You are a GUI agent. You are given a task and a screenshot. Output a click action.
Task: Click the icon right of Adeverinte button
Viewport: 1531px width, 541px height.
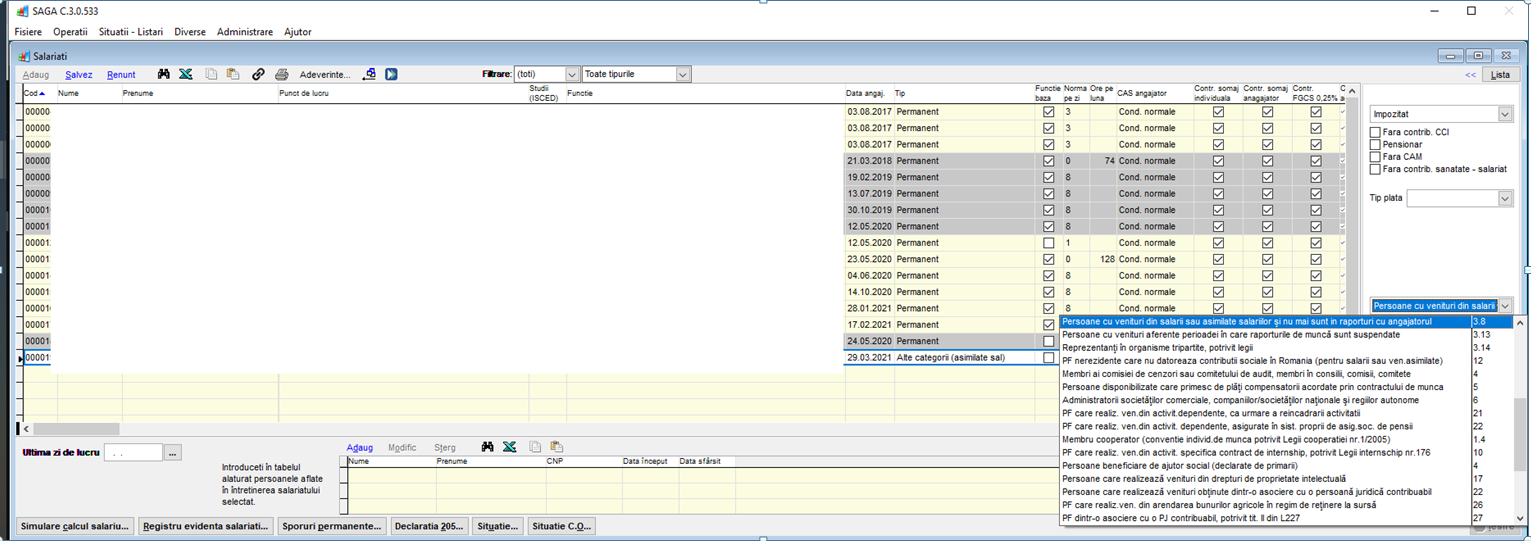click(369, 74)
